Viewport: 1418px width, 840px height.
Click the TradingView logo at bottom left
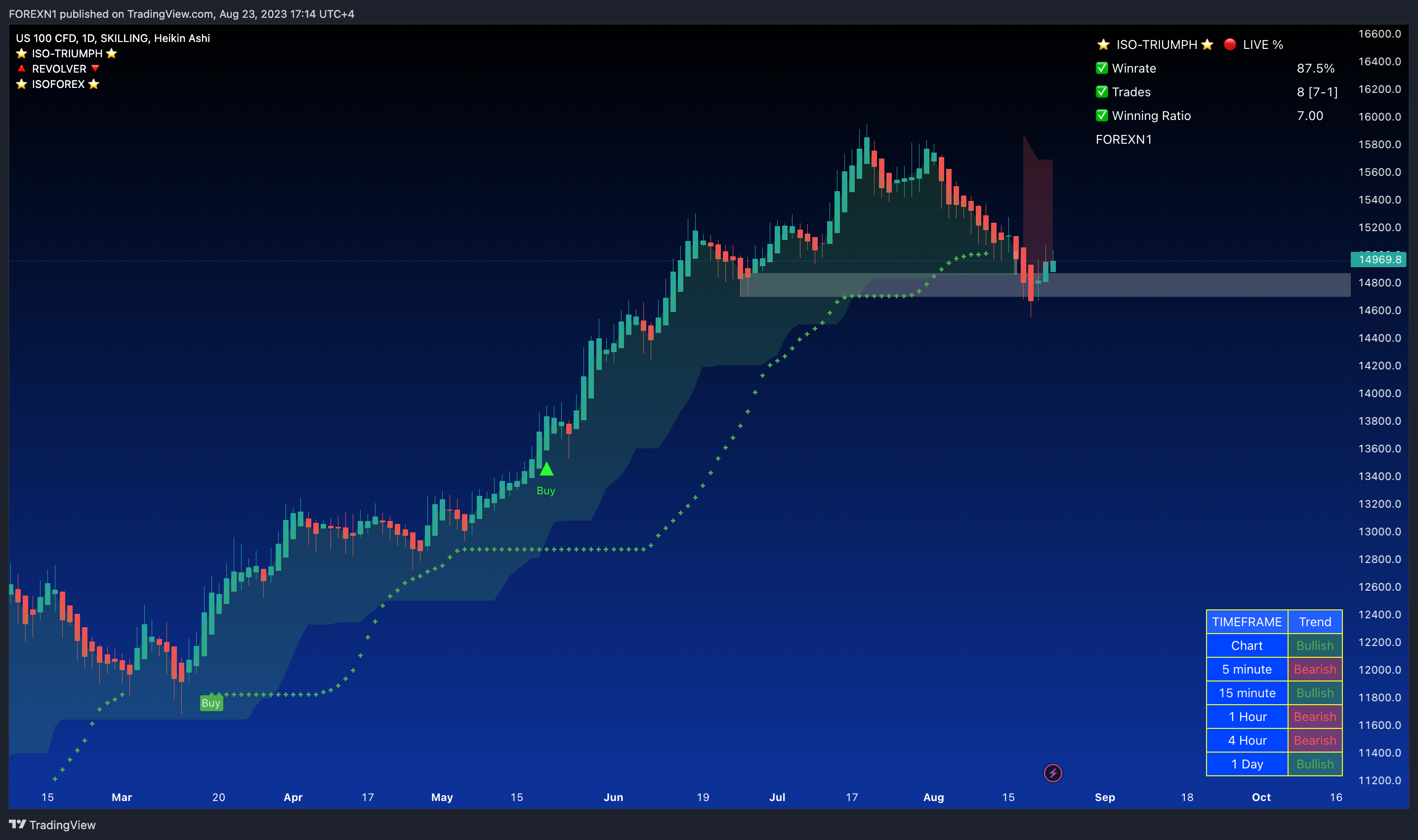tap(52, 825)
